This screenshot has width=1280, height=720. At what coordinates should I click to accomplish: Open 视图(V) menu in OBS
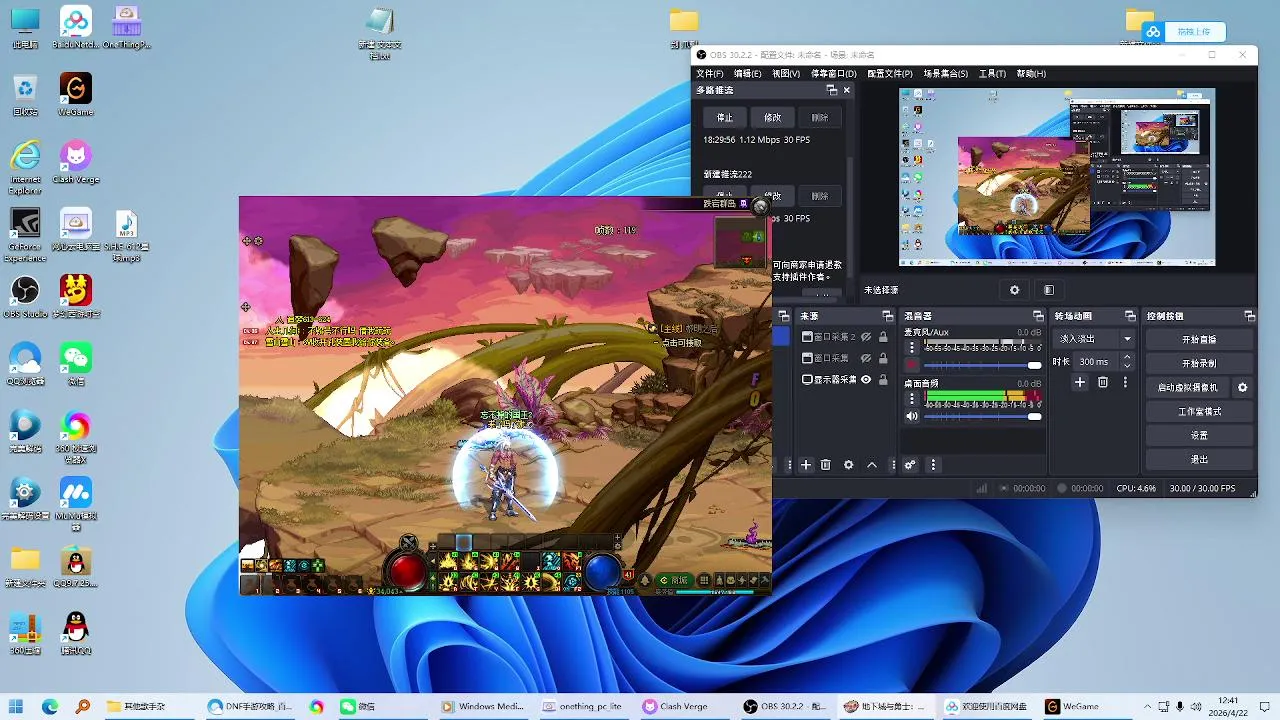point(786,74)
